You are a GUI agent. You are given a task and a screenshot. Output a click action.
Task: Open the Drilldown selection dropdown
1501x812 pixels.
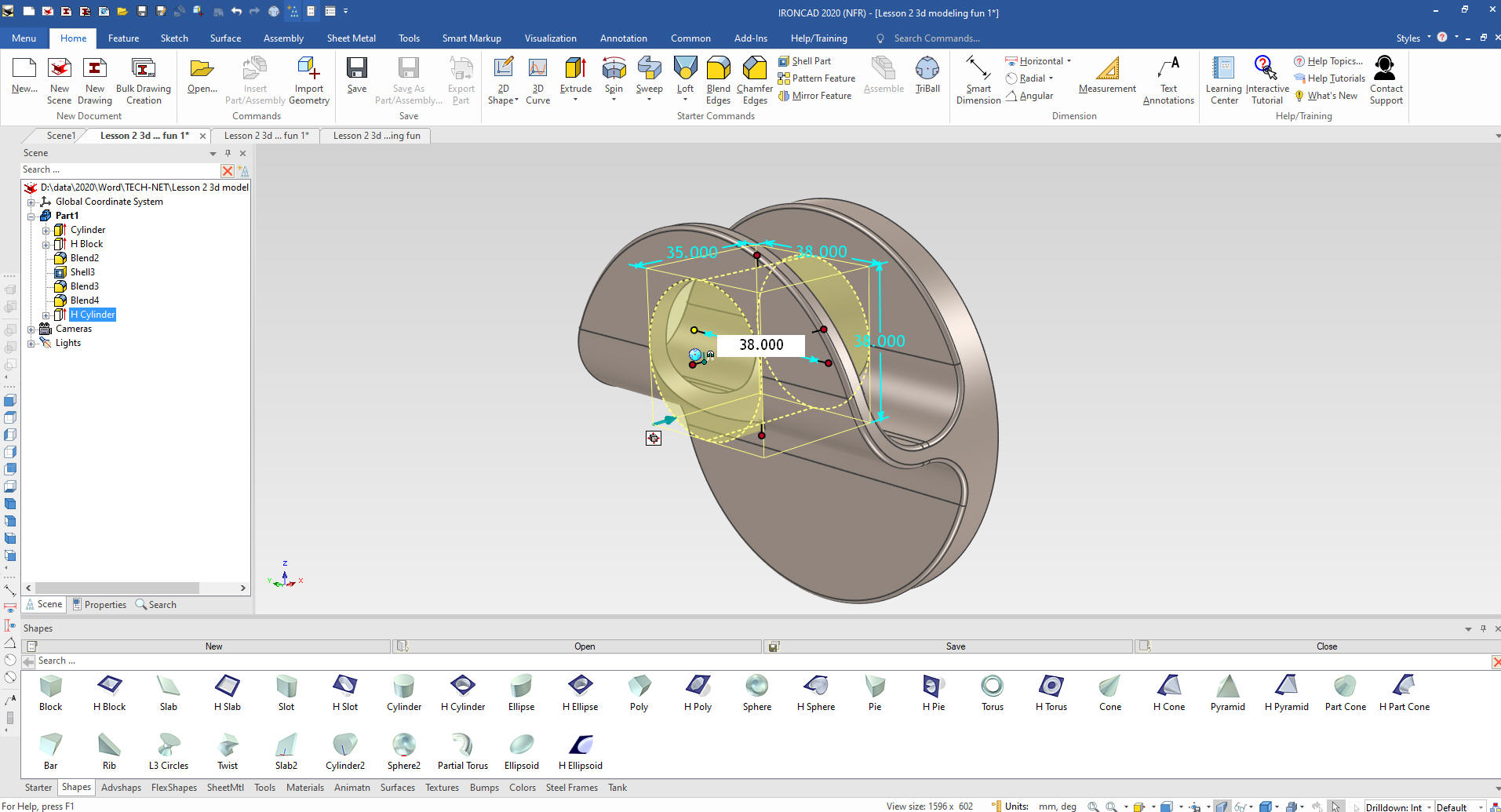(x=1428, y=807)
